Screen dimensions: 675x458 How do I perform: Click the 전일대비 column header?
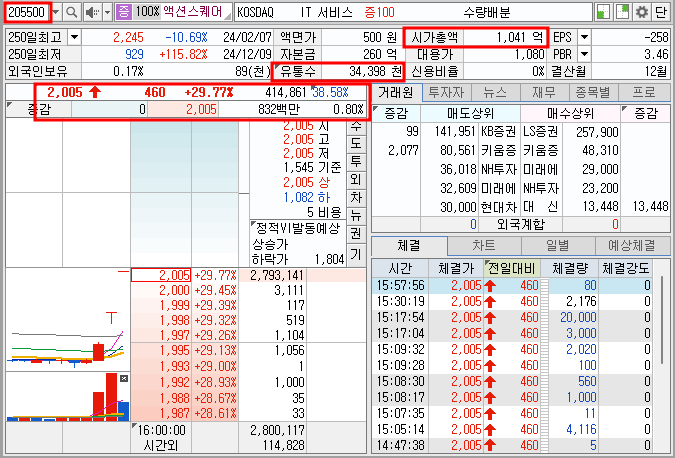pyautogui.click(x=512, y=269)
